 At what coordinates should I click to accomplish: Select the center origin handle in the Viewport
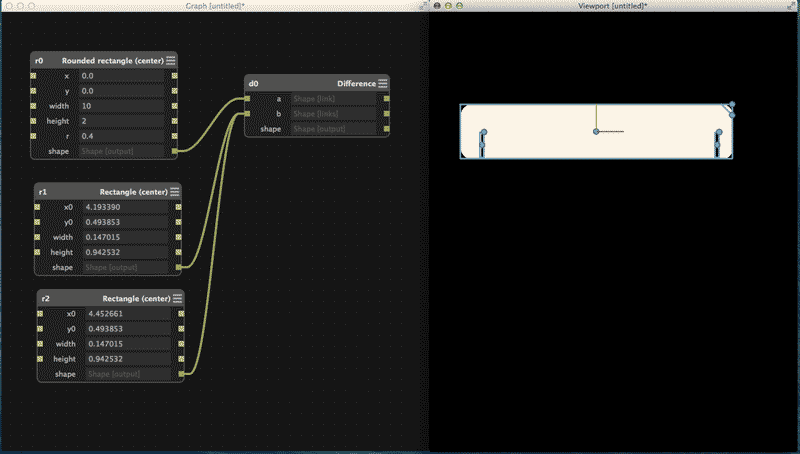click(x=596, y=132)
